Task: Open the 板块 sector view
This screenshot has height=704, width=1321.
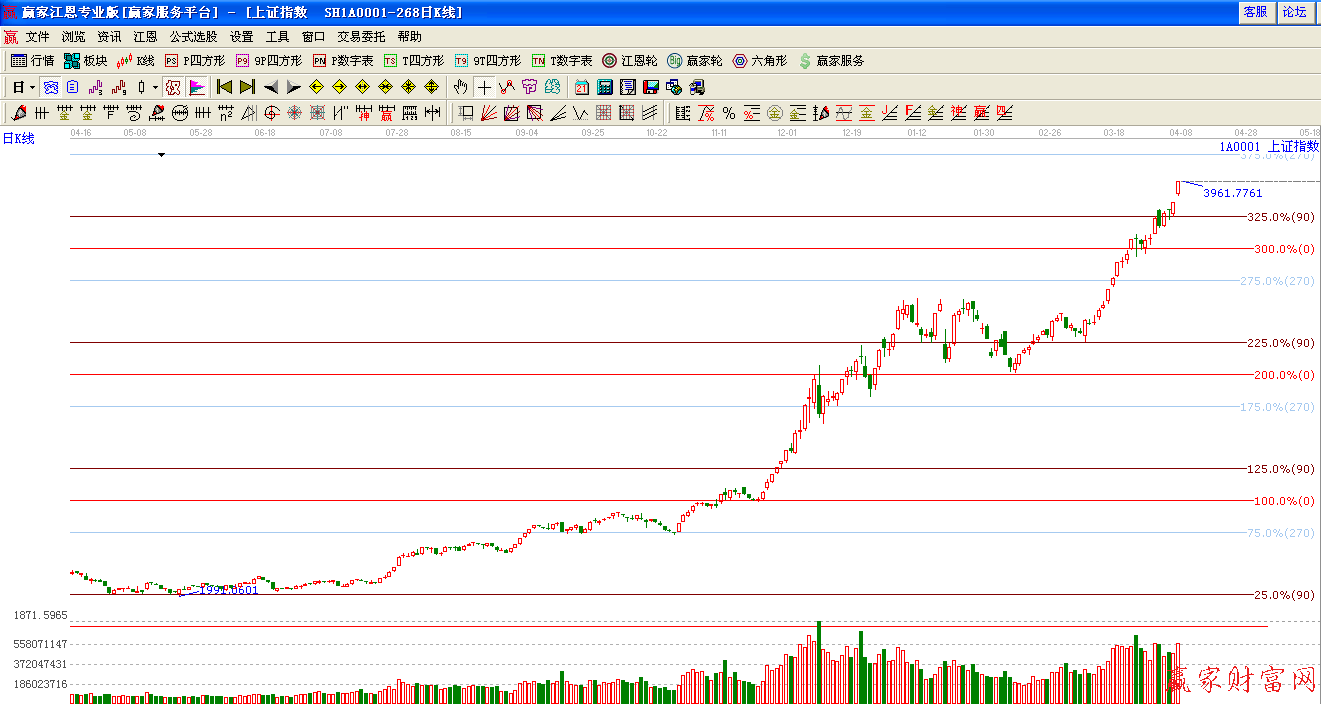Action: 85,61
